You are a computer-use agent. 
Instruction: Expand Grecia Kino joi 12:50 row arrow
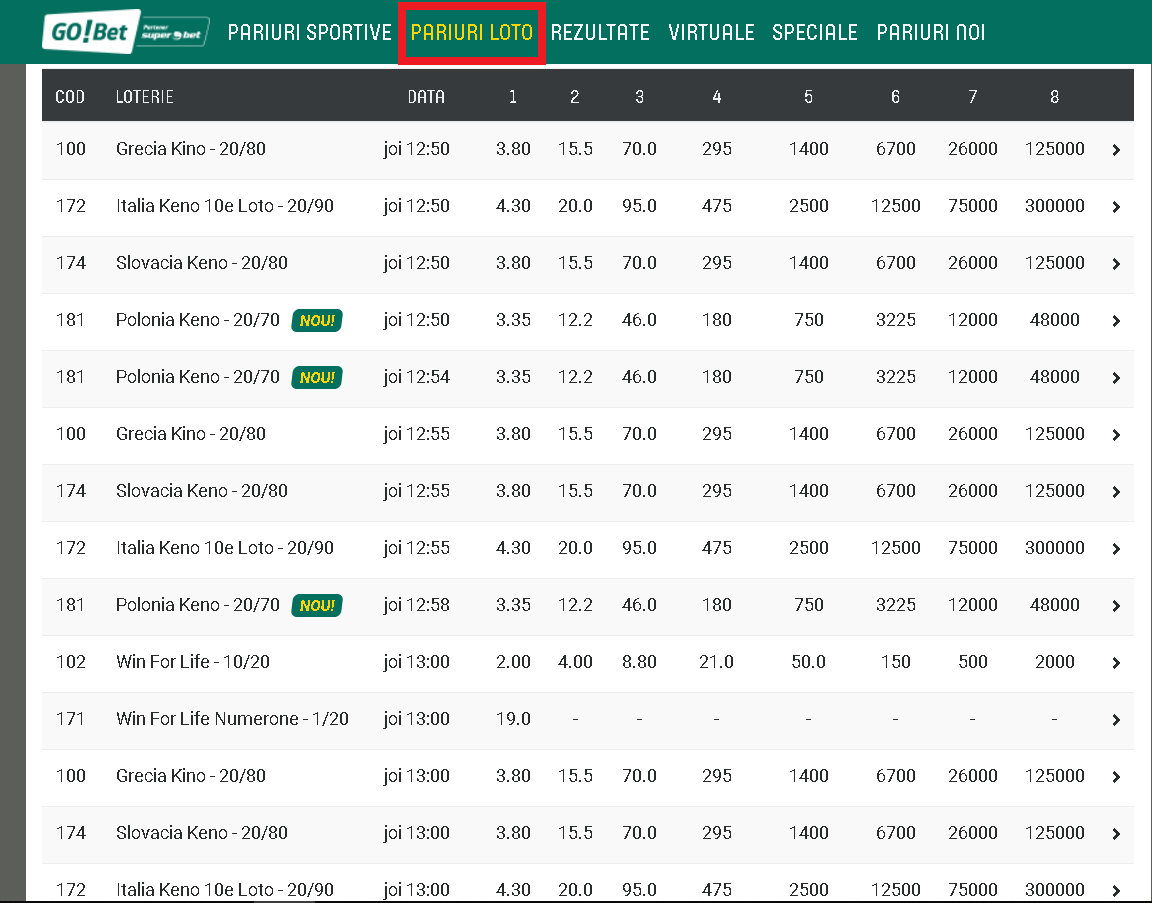pos(1116,150)
